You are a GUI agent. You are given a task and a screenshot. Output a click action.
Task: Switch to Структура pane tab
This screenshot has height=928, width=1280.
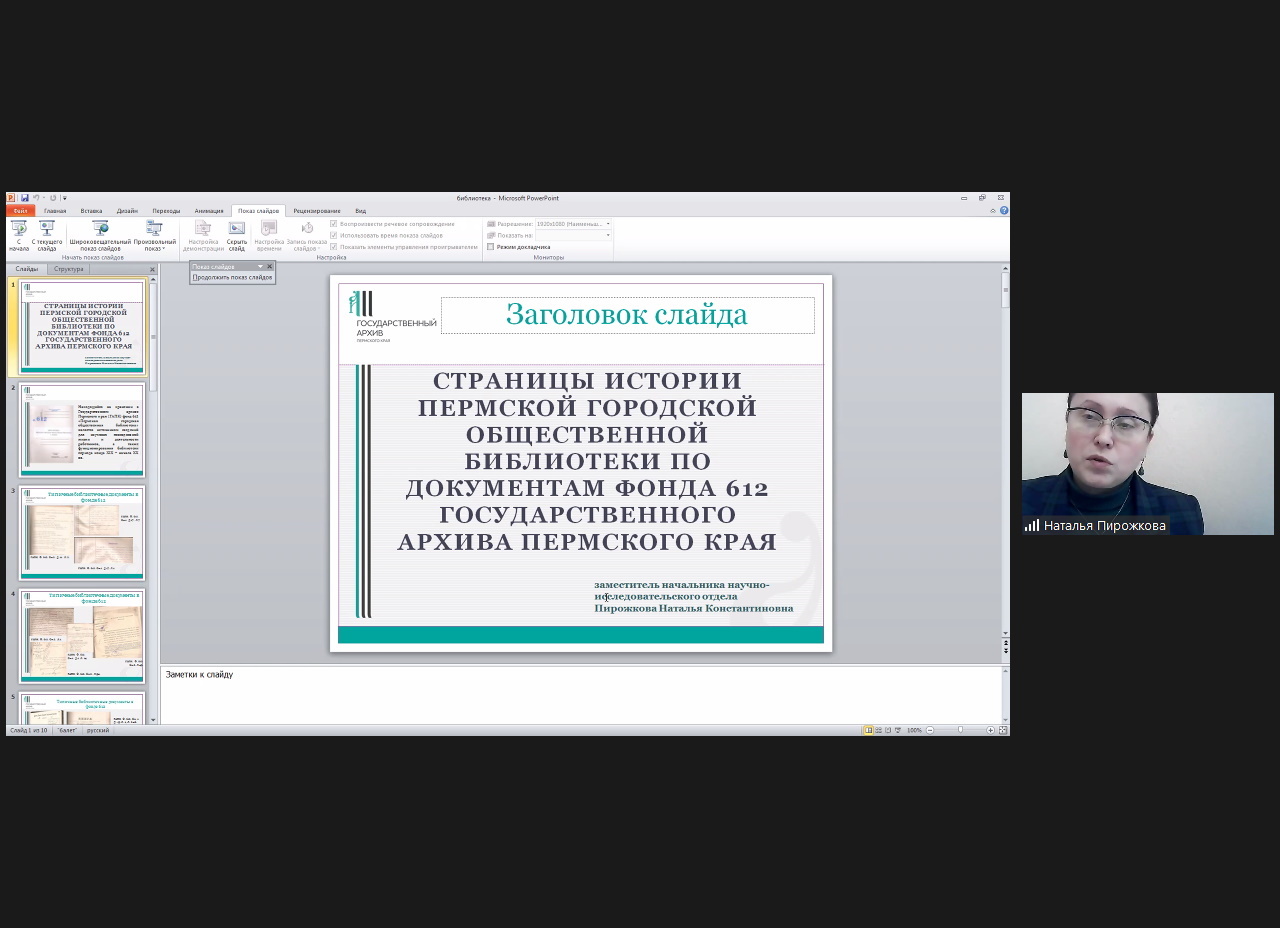tap(69, 269)
